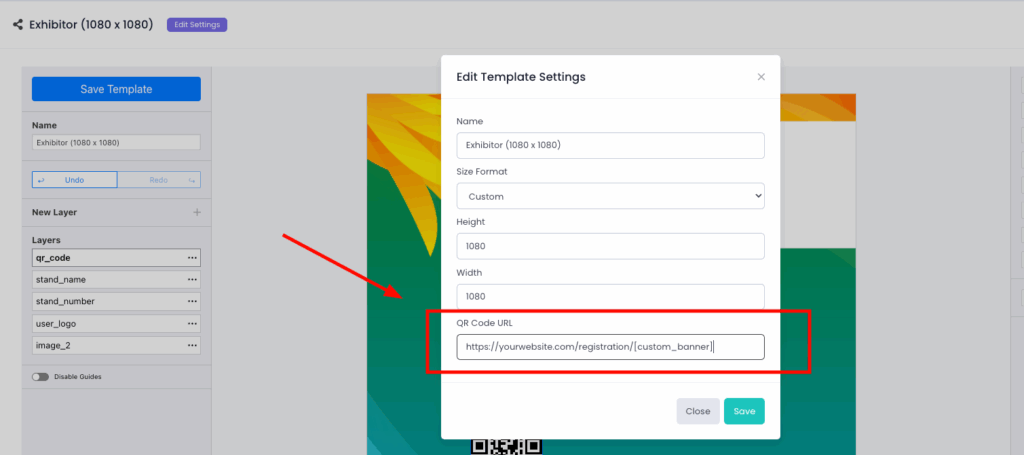Click Save in the settings dialog

click(x=744, y=411)
